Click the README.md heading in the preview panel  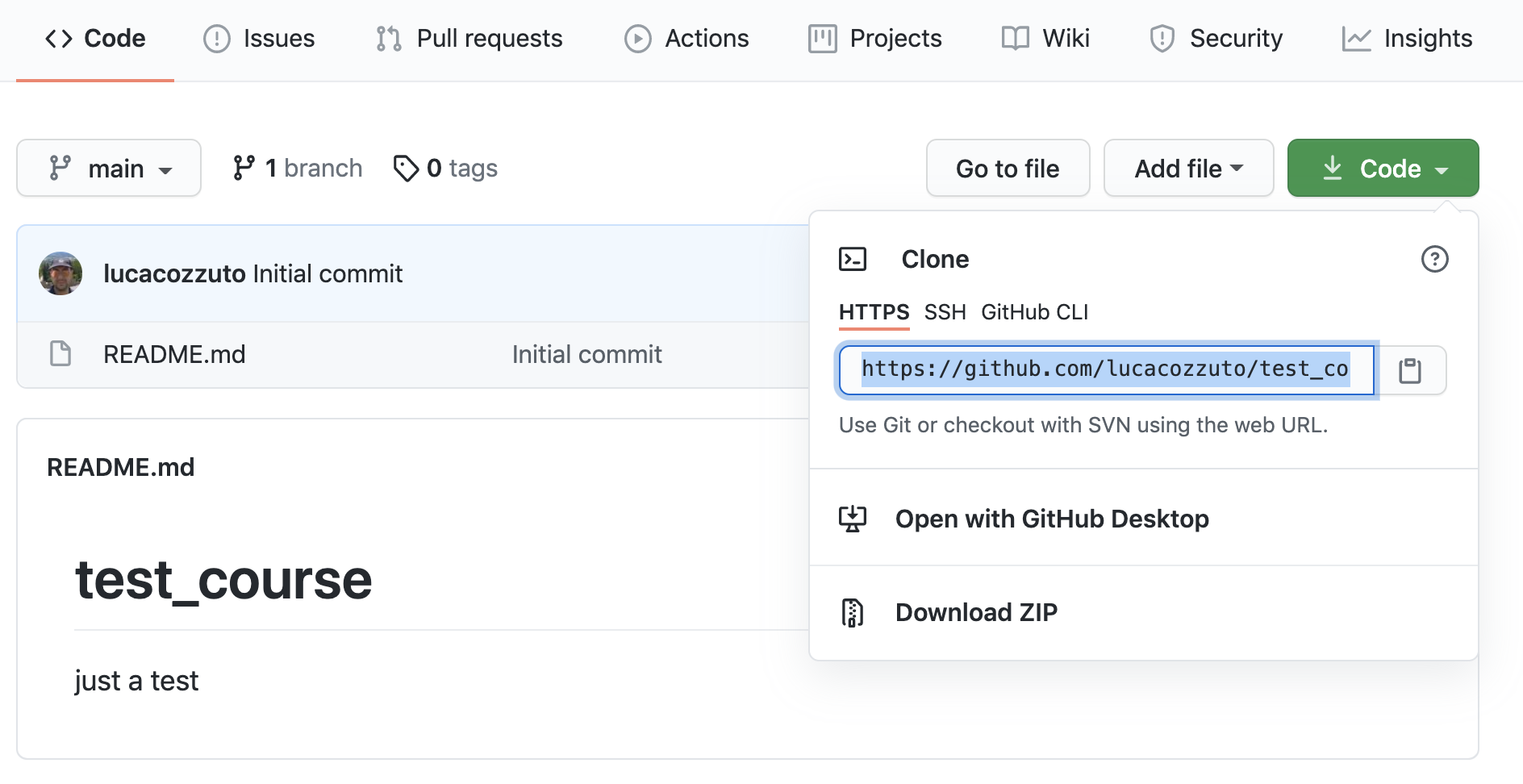point(121,467)
